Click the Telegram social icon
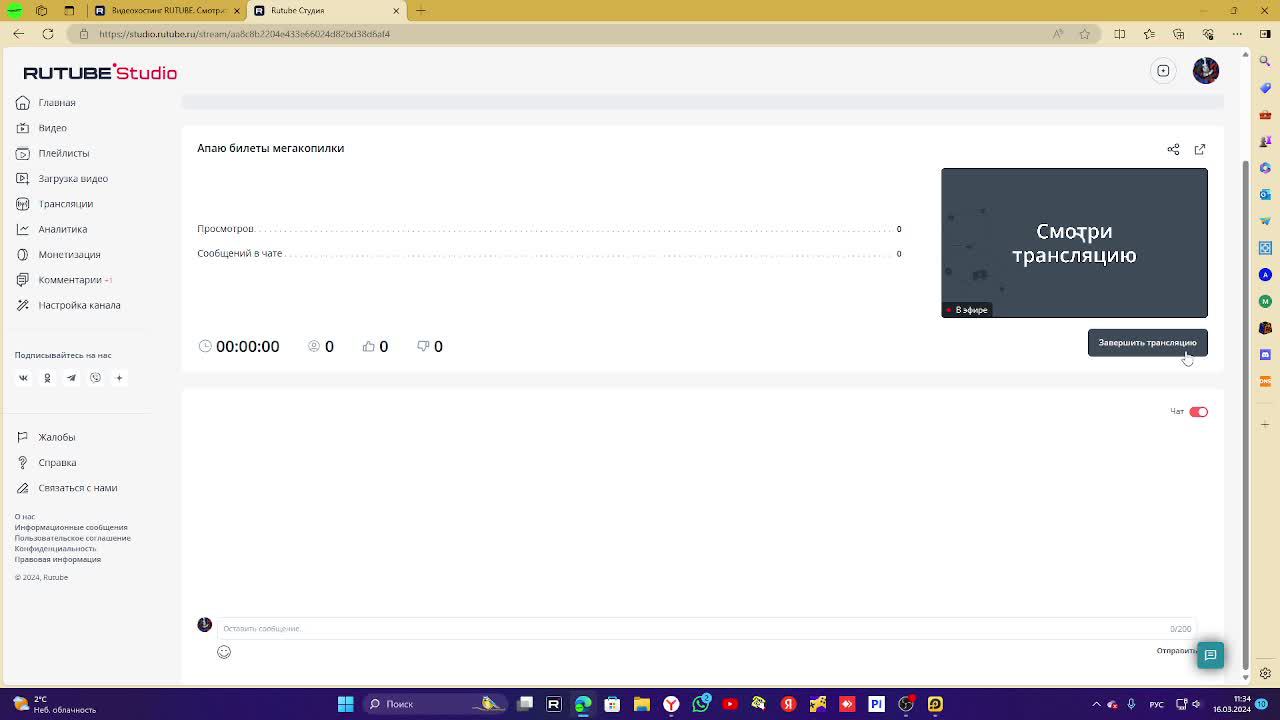 (x=71, y=378)
